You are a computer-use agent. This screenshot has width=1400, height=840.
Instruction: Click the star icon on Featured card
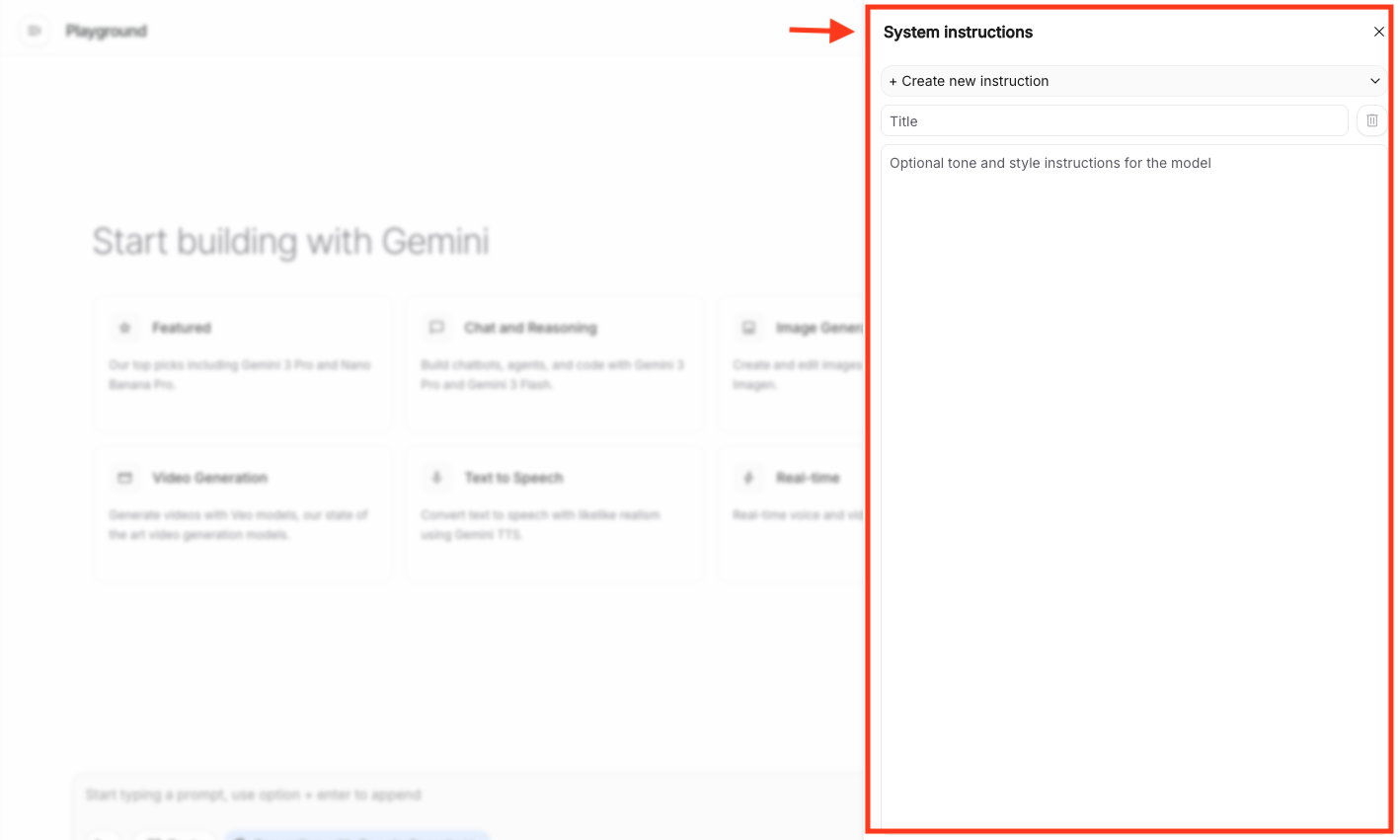(x=124, y=328)
